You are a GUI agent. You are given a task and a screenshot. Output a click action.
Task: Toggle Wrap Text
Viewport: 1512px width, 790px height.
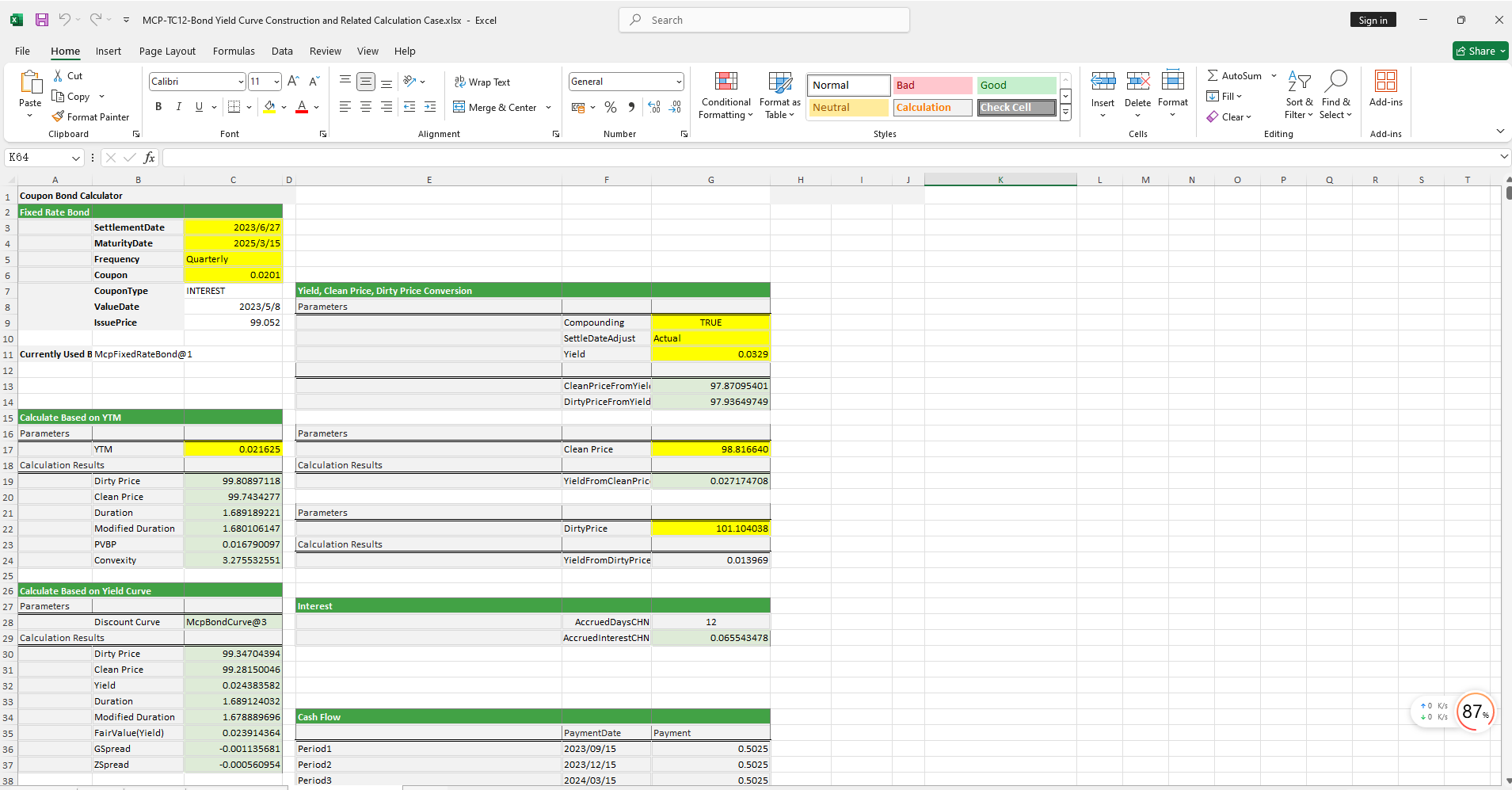point(482,82)
